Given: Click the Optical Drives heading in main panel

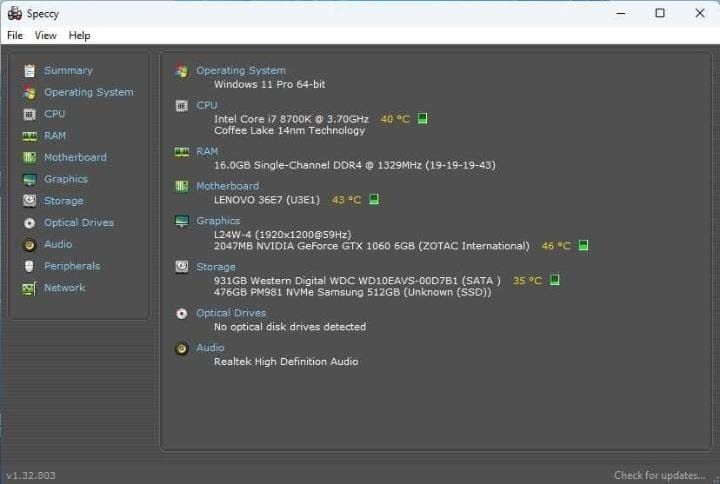Looking at the screenshot, I should tap(231, 313).
